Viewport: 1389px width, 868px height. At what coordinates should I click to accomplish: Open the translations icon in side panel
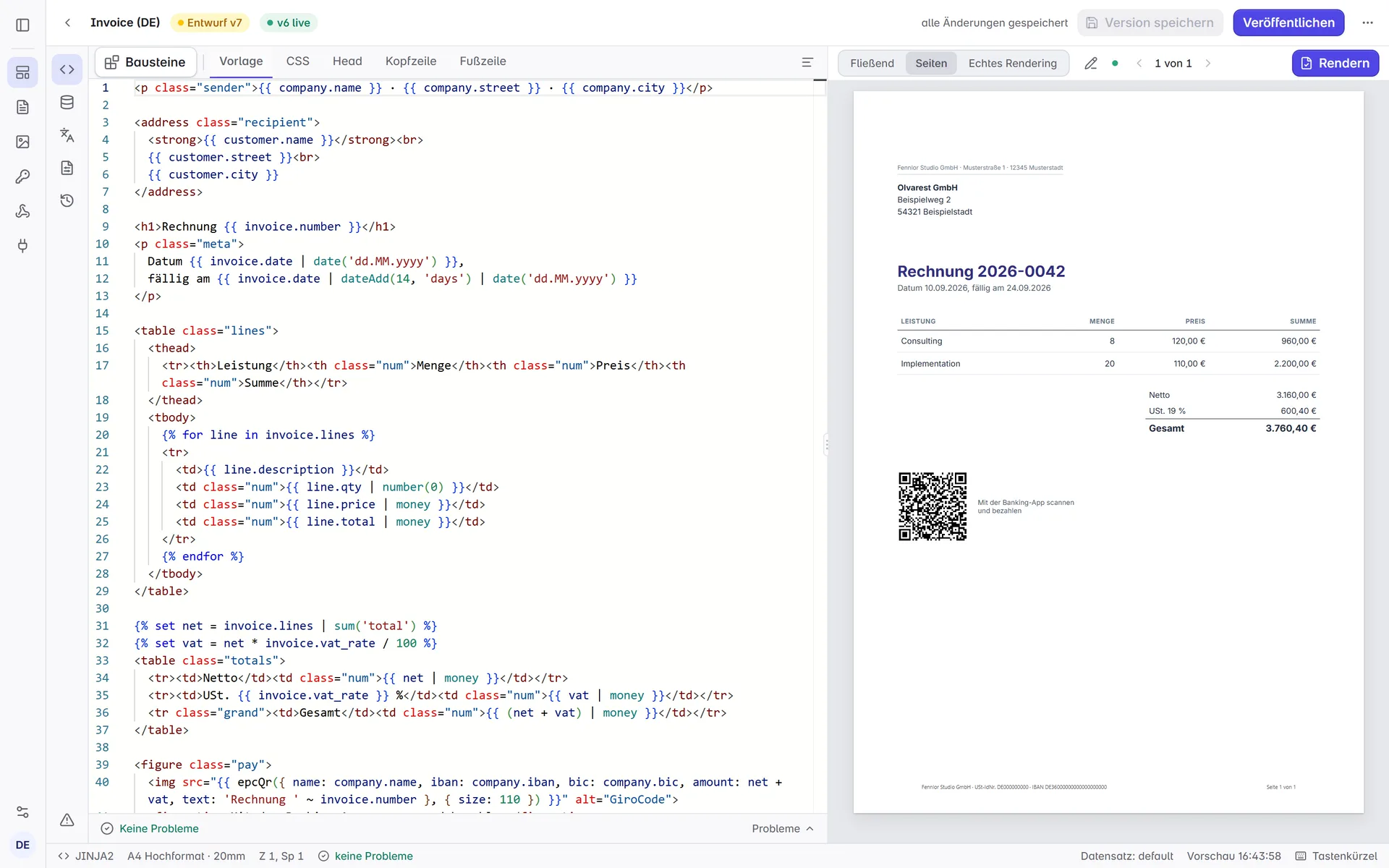click(67, 135)
